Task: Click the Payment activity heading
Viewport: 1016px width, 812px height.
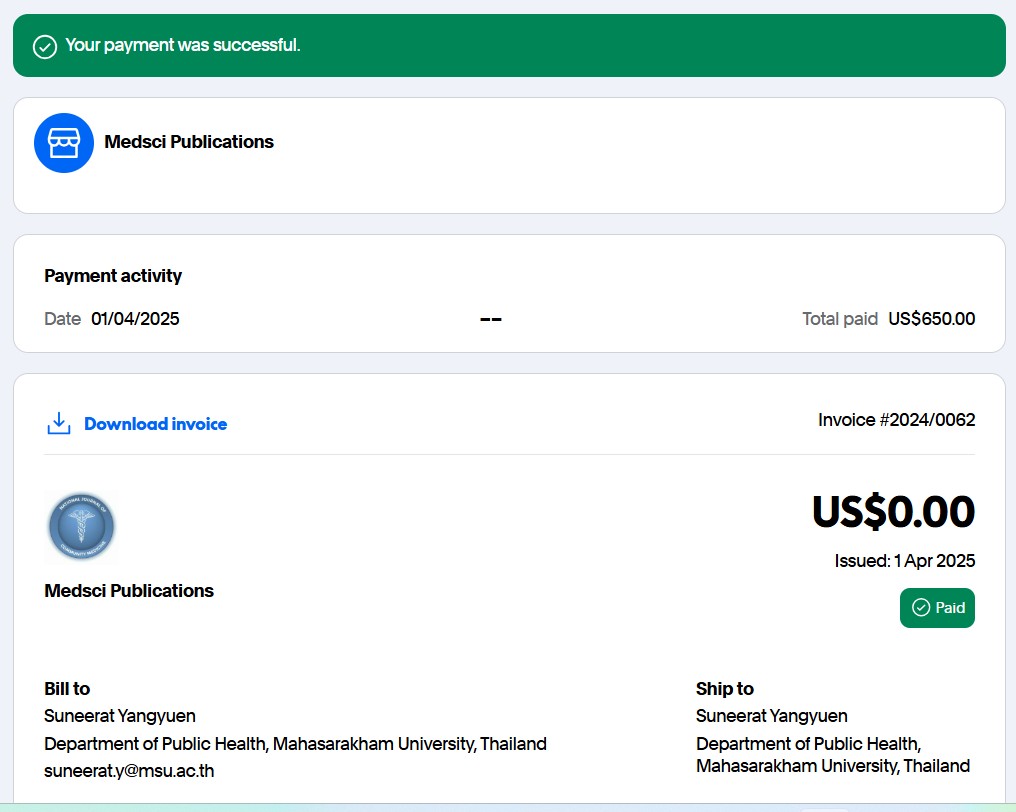Action: (113, 276)
